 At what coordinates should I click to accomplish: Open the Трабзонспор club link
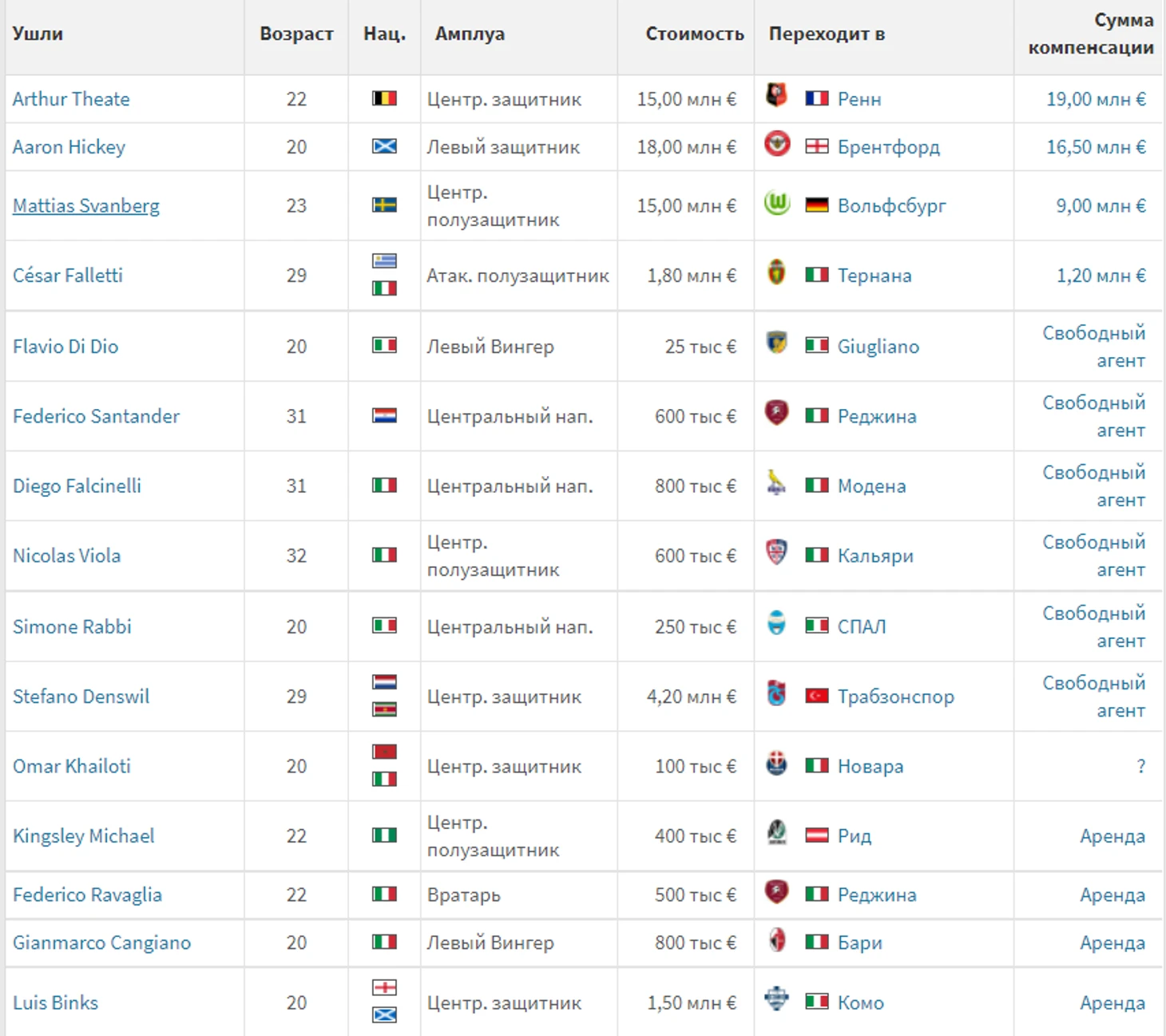pyautogui.click(x=895, y=697)
